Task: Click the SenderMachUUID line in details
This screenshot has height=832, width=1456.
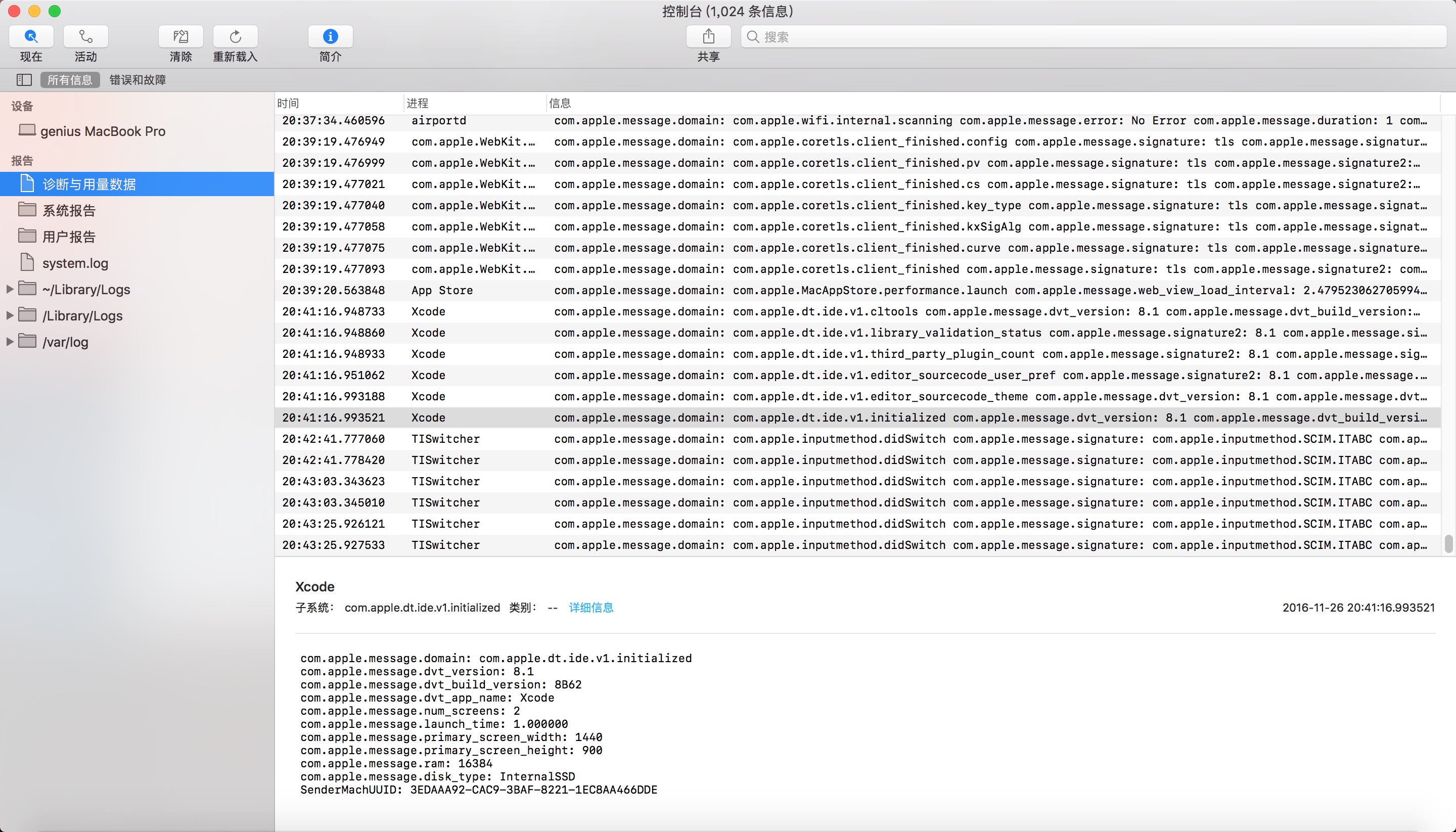Action: pyautogui.click(x=479, y=790)
